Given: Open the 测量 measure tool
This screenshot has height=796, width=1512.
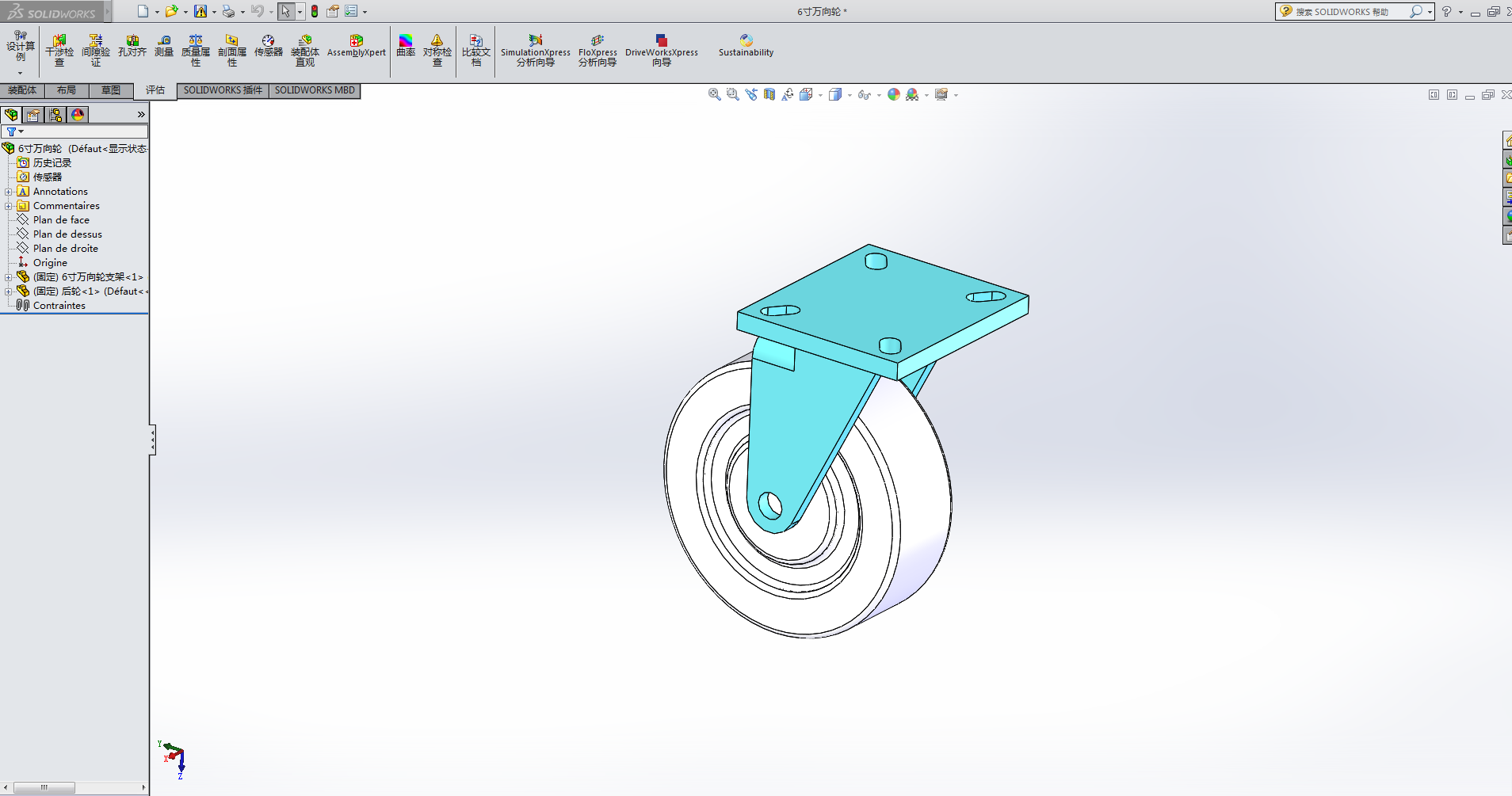Looking at the screenshot, I should (164, 46).
